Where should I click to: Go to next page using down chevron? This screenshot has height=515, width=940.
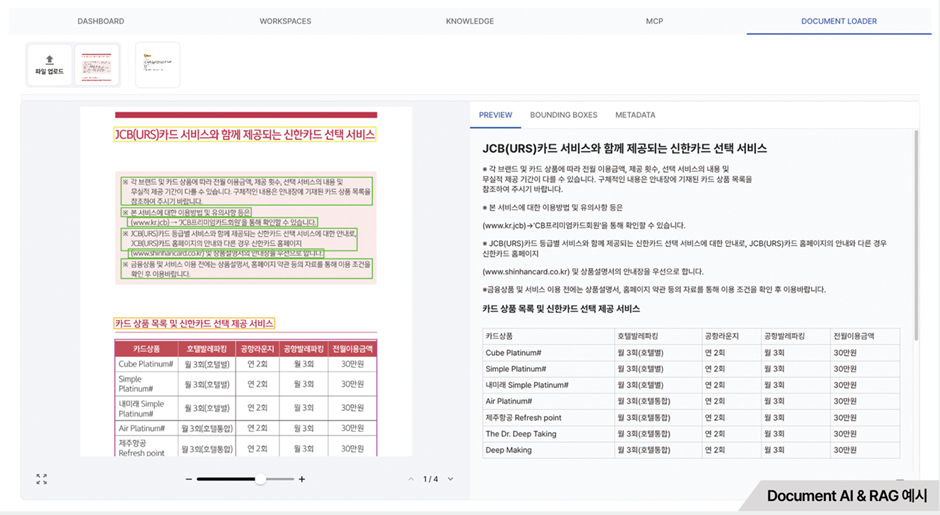click(x=450, y=479)
